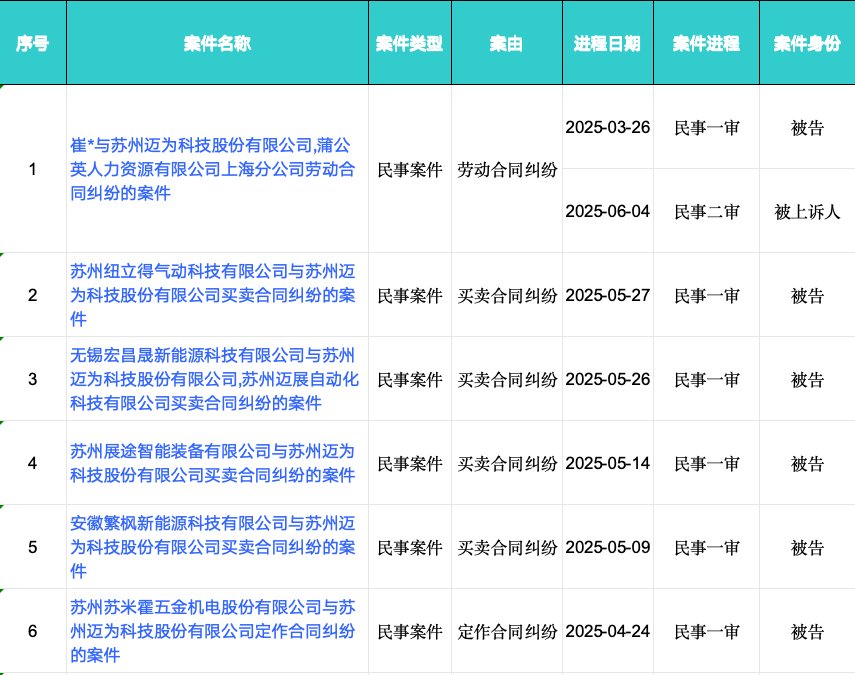The width and height of the screenshot is (855, 675).
Task: Select the date cell 2025-05-26
Action: click(x=607, y=379)
